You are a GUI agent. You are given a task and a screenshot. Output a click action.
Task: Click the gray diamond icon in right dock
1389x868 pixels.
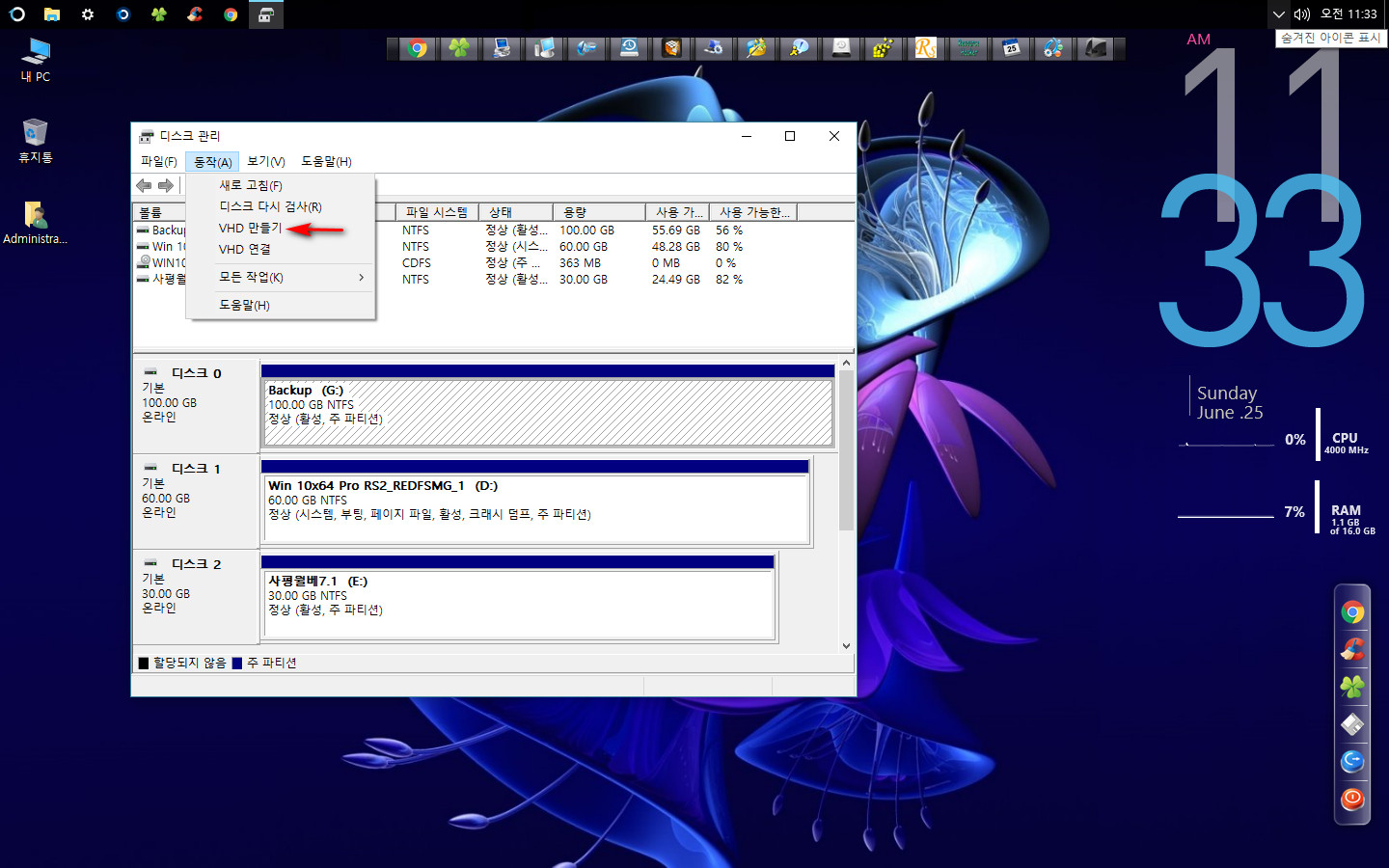click(1352, 723)
